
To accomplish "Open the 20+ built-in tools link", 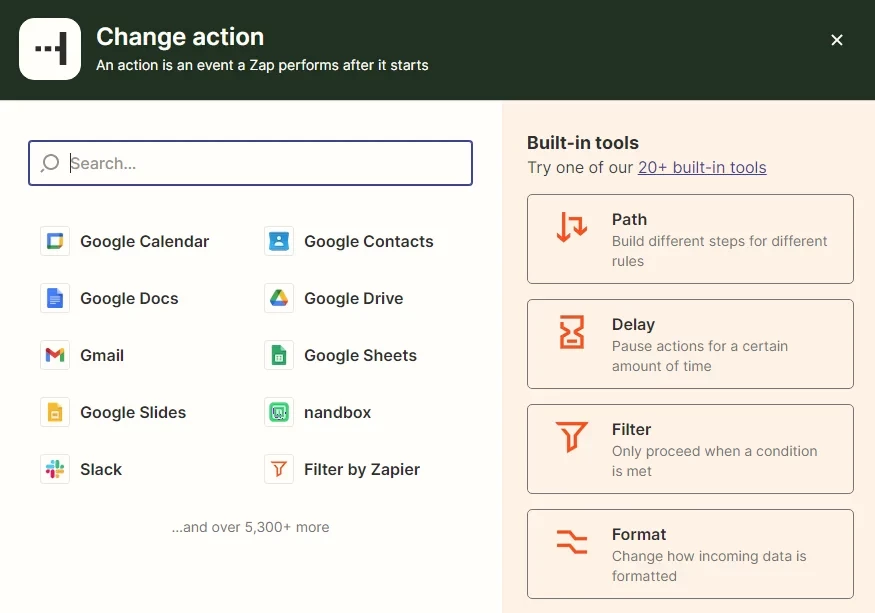I will click(702, 167).
